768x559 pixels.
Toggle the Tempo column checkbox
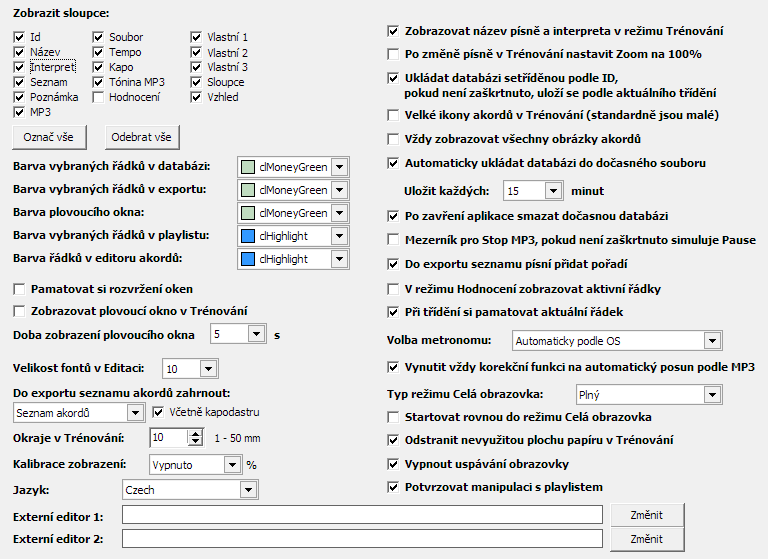[98, 52]
